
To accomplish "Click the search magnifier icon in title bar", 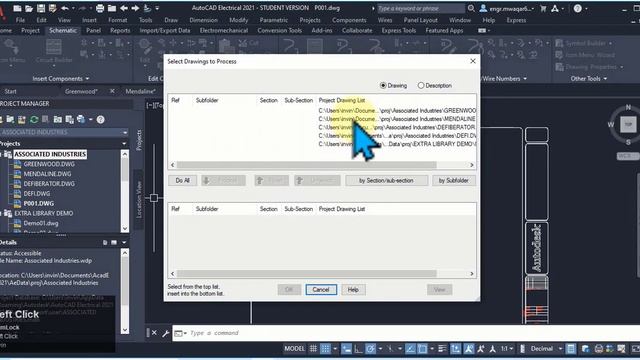I will coord(471,8).
